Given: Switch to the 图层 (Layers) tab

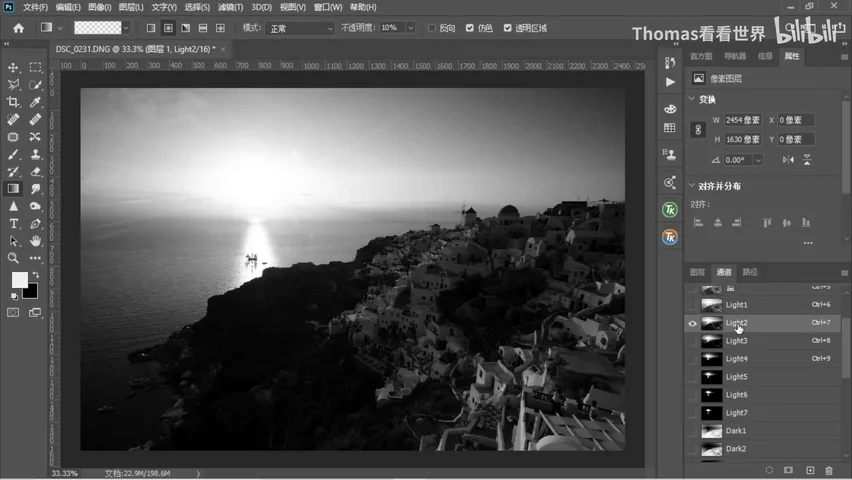Looking at the screenshot, I should click(x=697, y=272).
